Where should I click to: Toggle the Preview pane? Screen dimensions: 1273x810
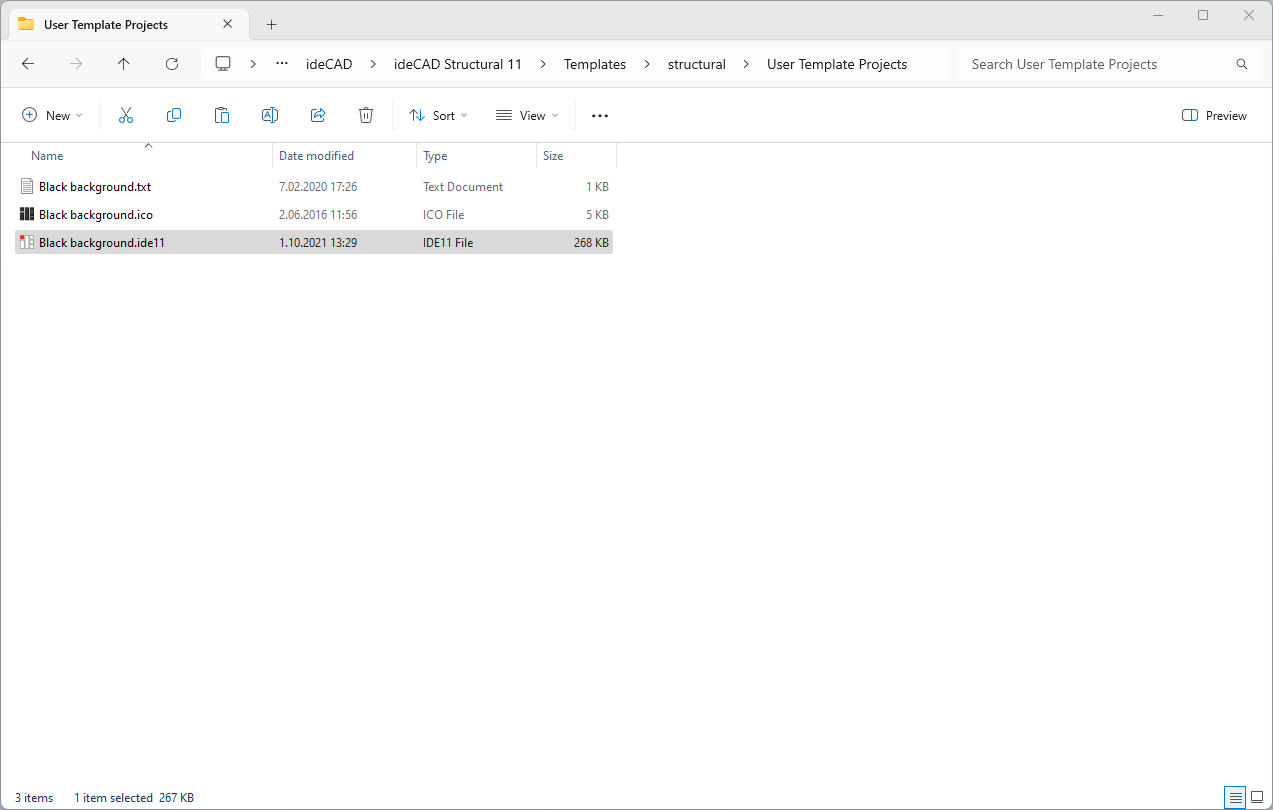[x=1214, y=116]
